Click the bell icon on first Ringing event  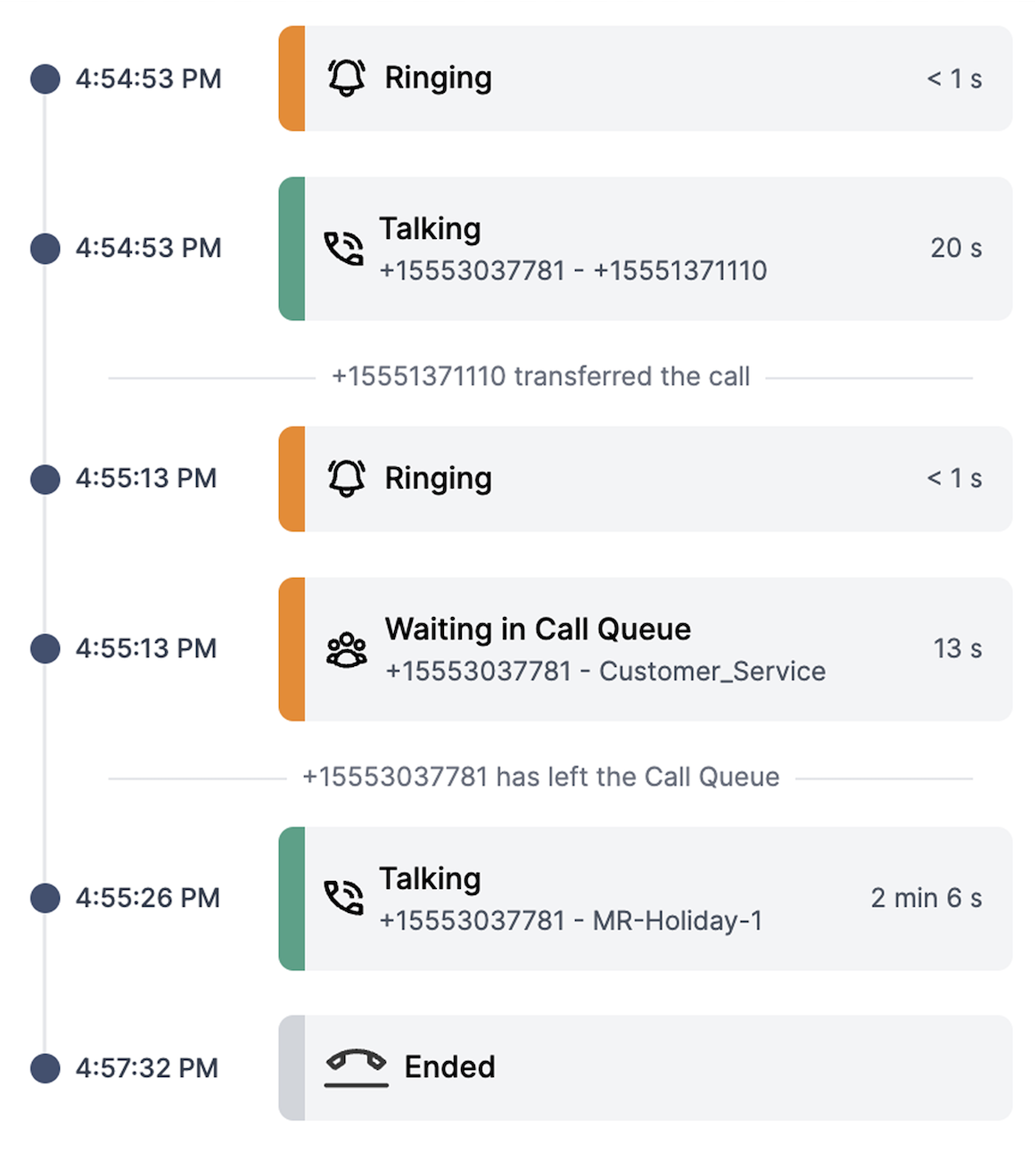point(347,78)
